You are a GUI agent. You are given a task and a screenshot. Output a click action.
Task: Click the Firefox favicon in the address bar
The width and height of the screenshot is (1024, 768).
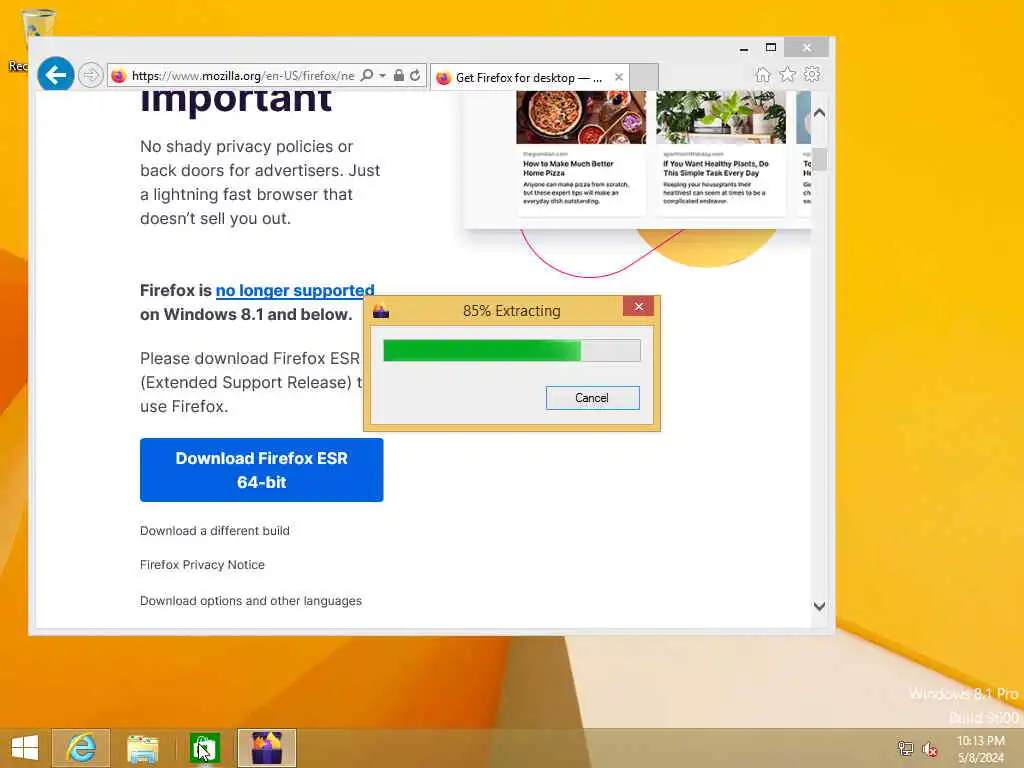coord(119,76)
